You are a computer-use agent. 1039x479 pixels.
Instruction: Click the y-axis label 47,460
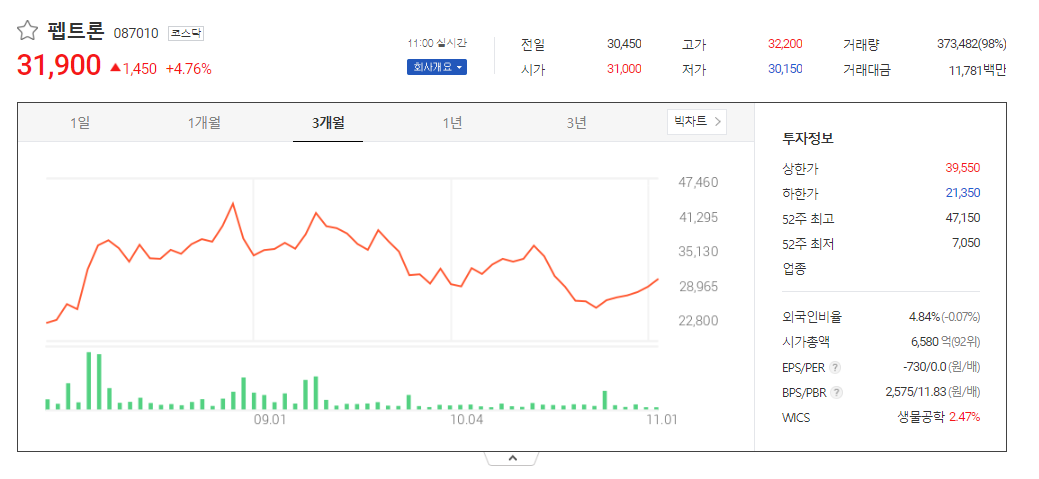[698, 182]
